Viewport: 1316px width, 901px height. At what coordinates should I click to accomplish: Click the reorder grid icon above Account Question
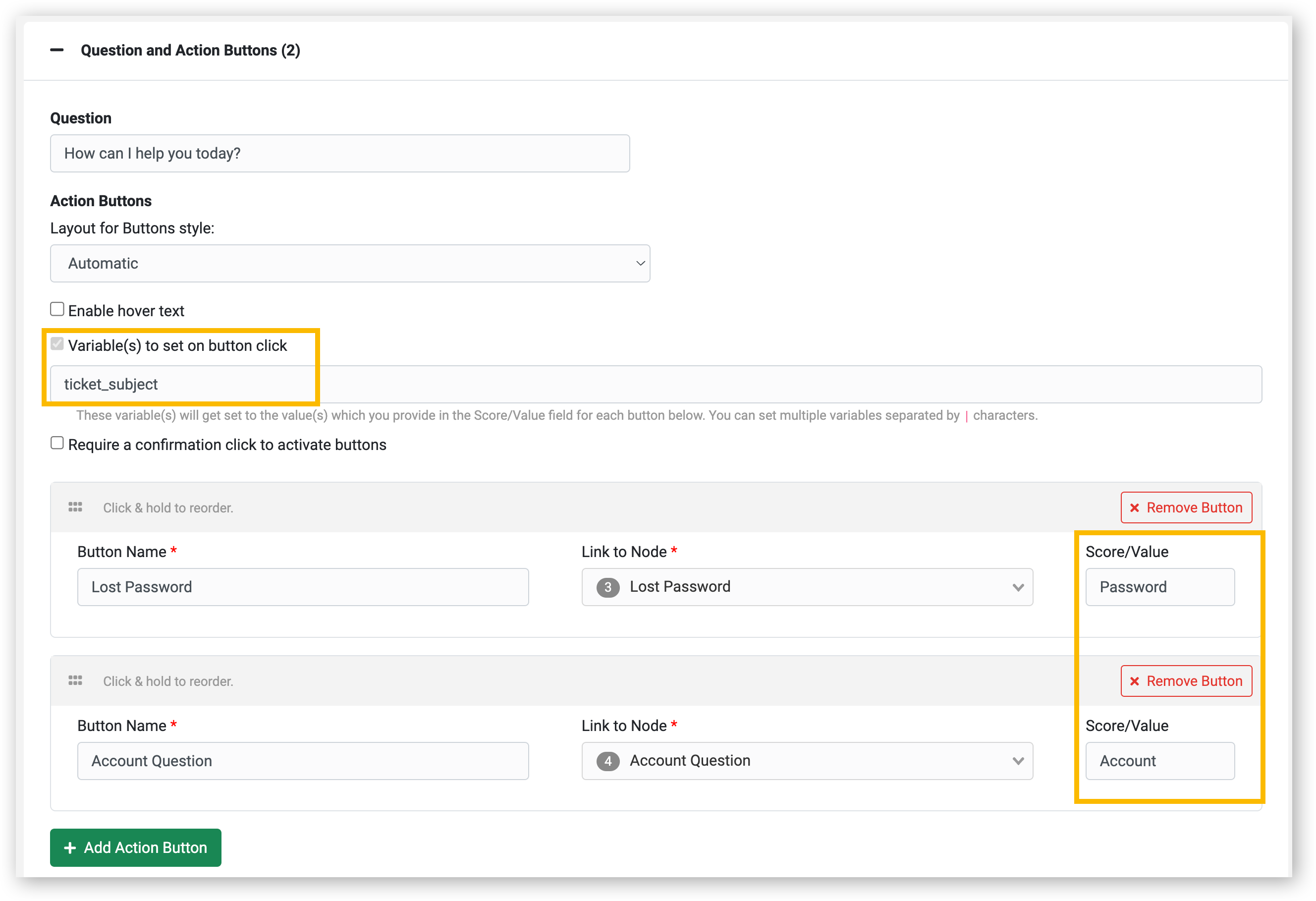point(75,680)
